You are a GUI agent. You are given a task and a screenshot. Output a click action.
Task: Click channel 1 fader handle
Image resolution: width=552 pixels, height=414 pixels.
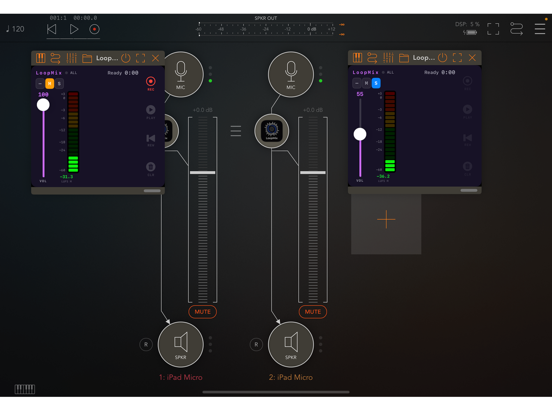coord(202,172)
